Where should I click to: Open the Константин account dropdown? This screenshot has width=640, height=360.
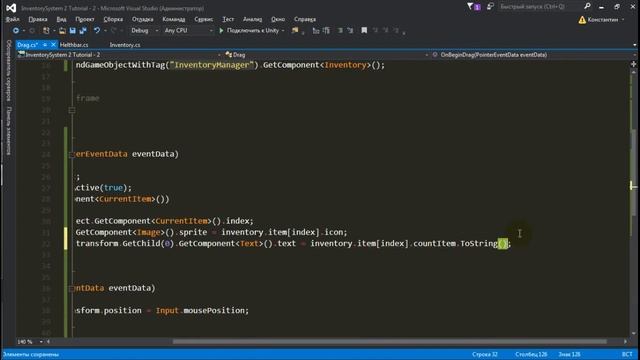click(605, 20)
